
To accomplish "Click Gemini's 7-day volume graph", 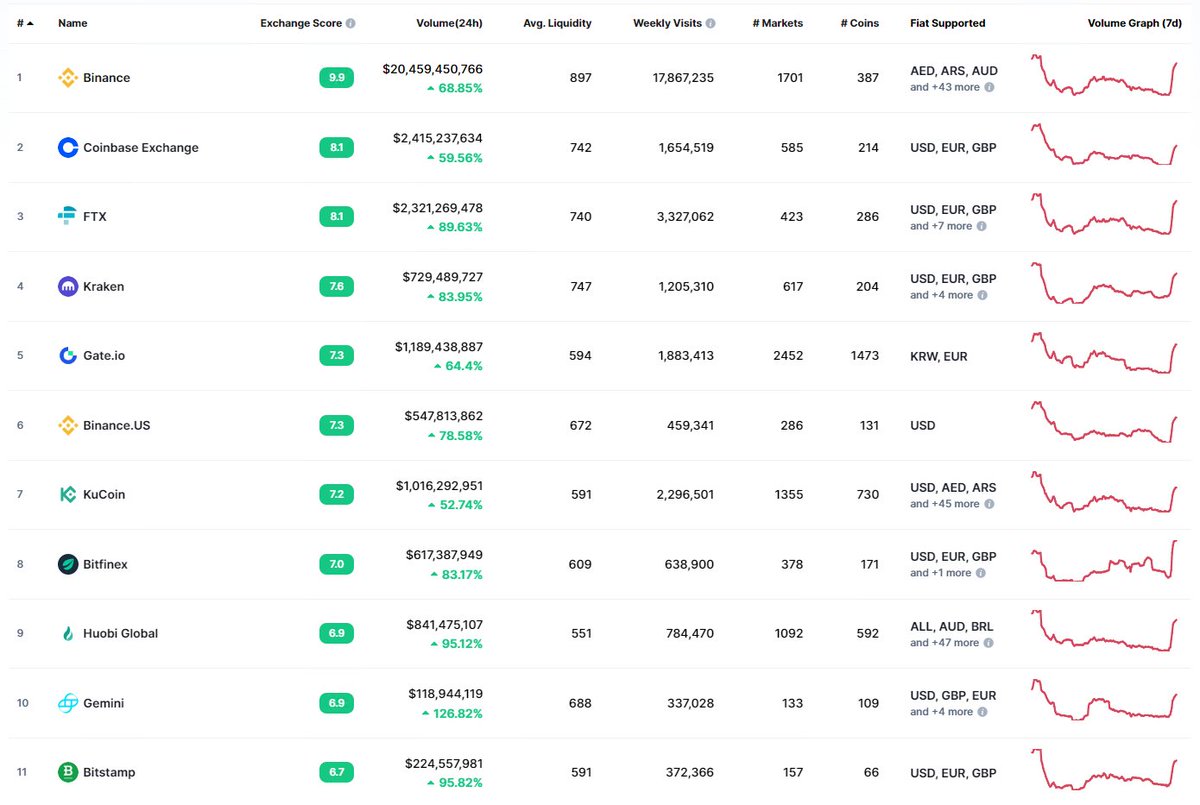I will coord(1105,701).
